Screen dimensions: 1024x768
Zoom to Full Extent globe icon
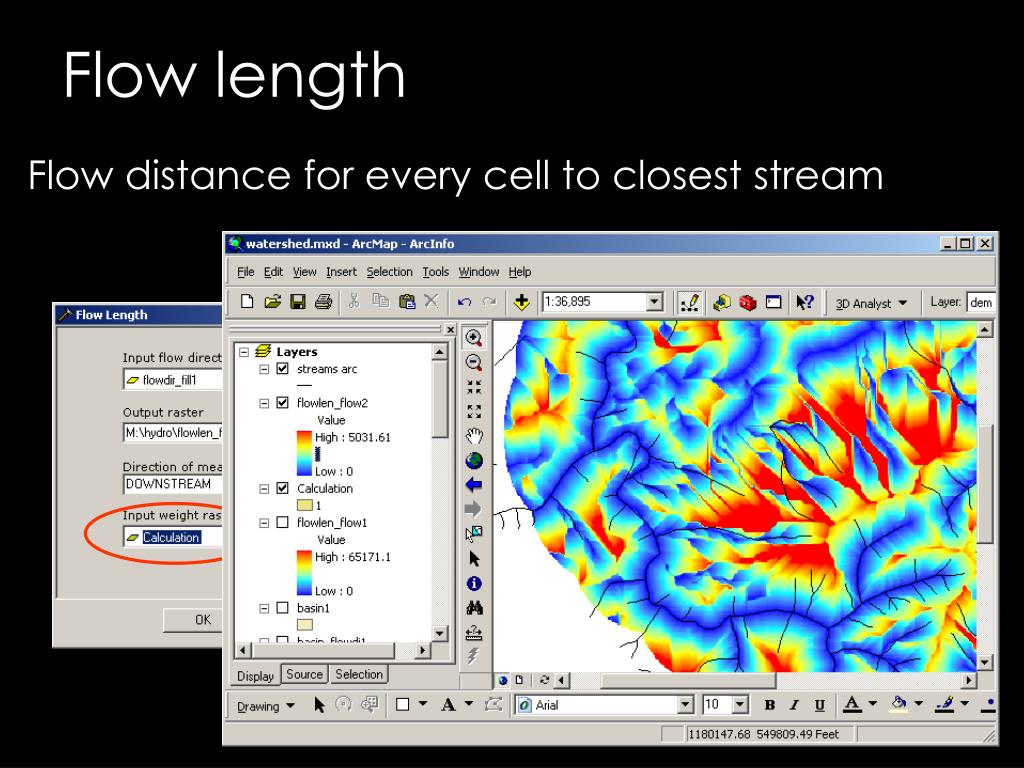click(474, 460)
